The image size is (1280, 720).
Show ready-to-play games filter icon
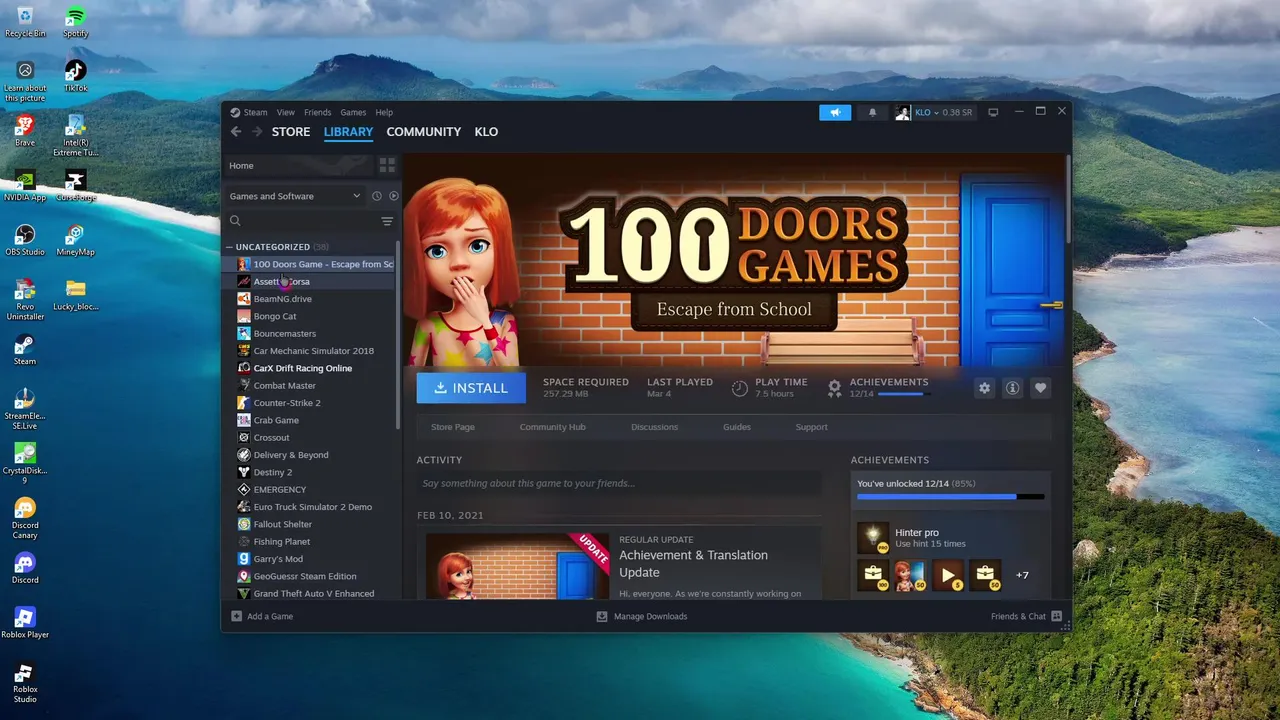(393, 196)
